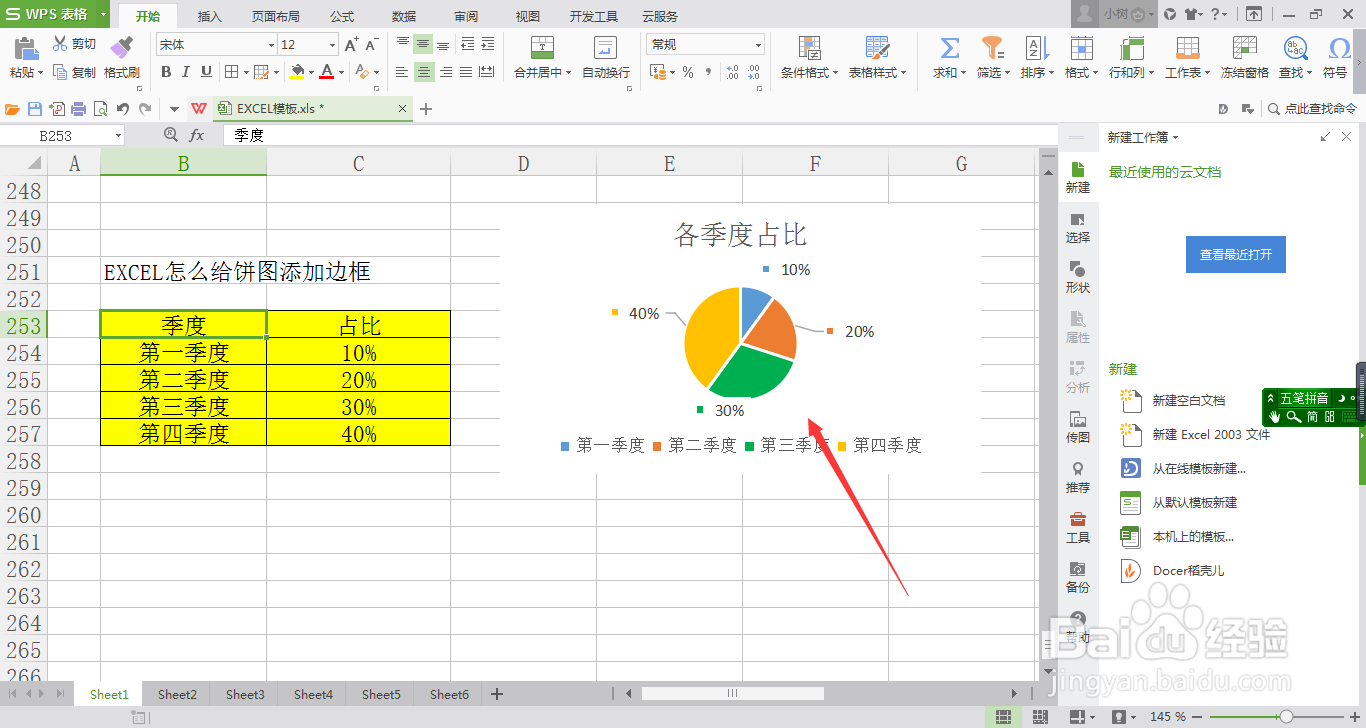Screen dimensions: 1366x728
Task: Click the horizontal scrollbar thumb
Action: coord(732,693)
